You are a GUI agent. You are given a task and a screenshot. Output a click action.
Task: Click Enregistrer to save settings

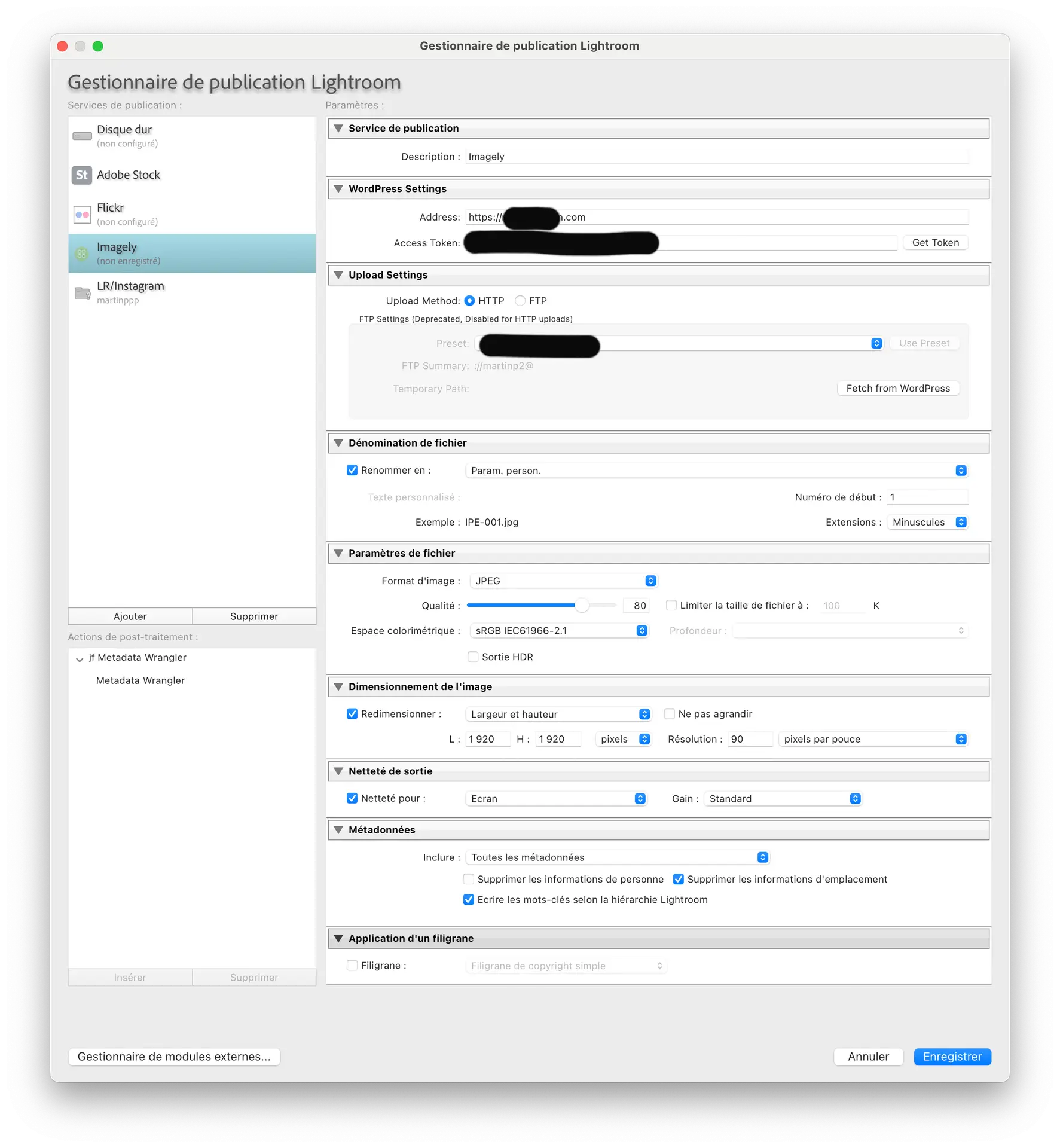952,1057
